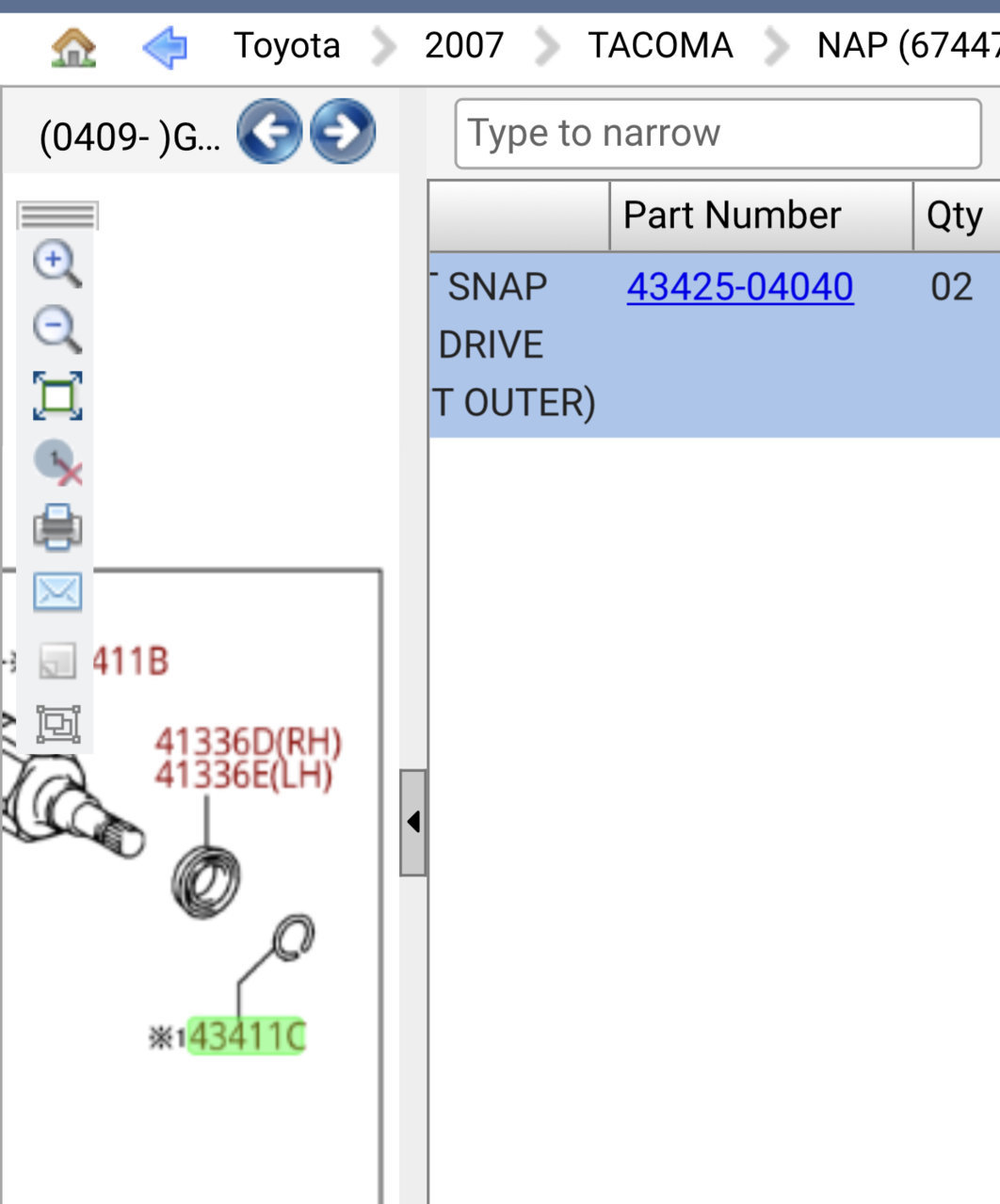Click the quantity value 02
The width and height of the screenshot is (1000, 1204).
(951, 286)
